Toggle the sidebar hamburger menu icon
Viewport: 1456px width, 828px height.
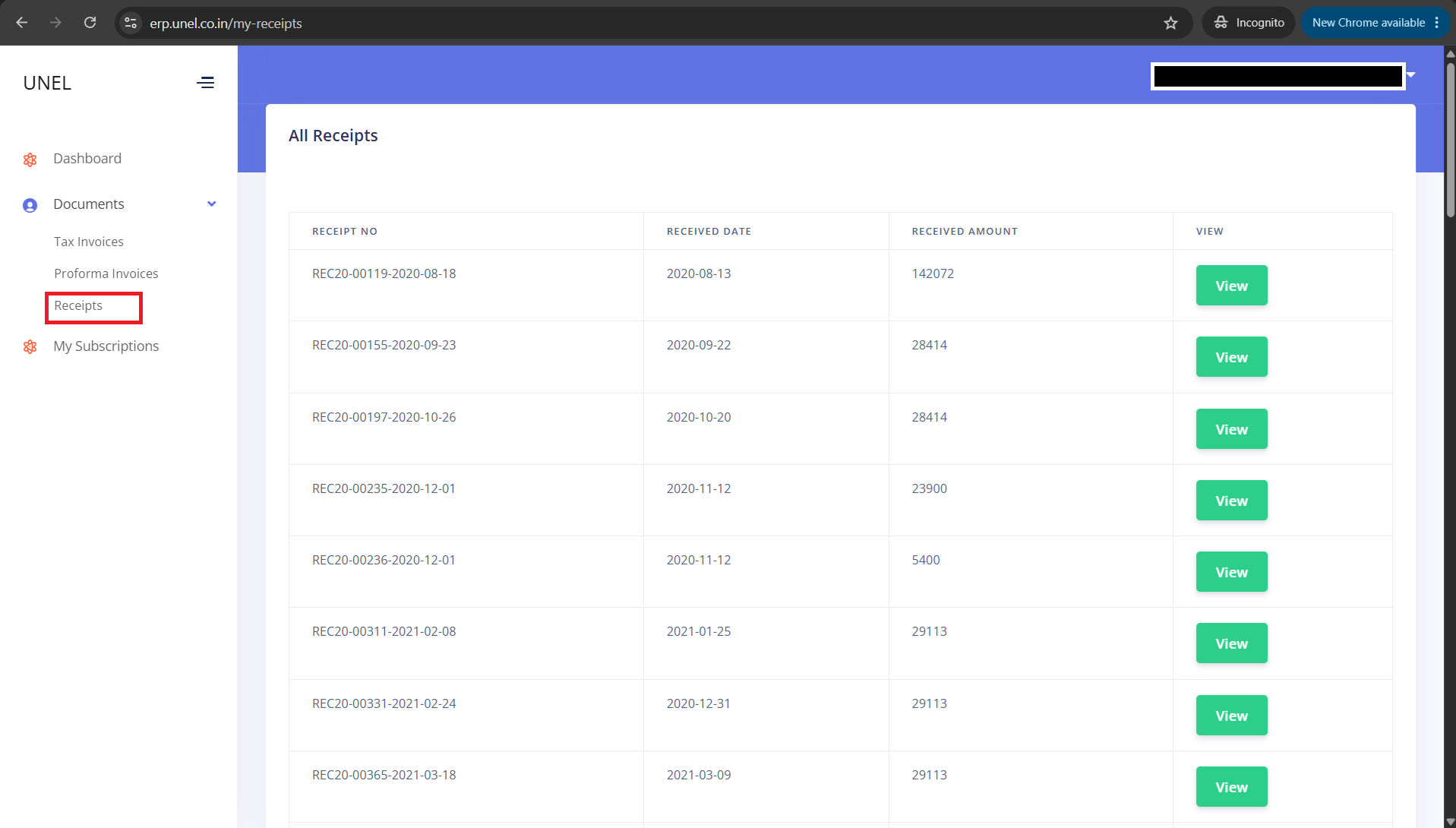205,83
